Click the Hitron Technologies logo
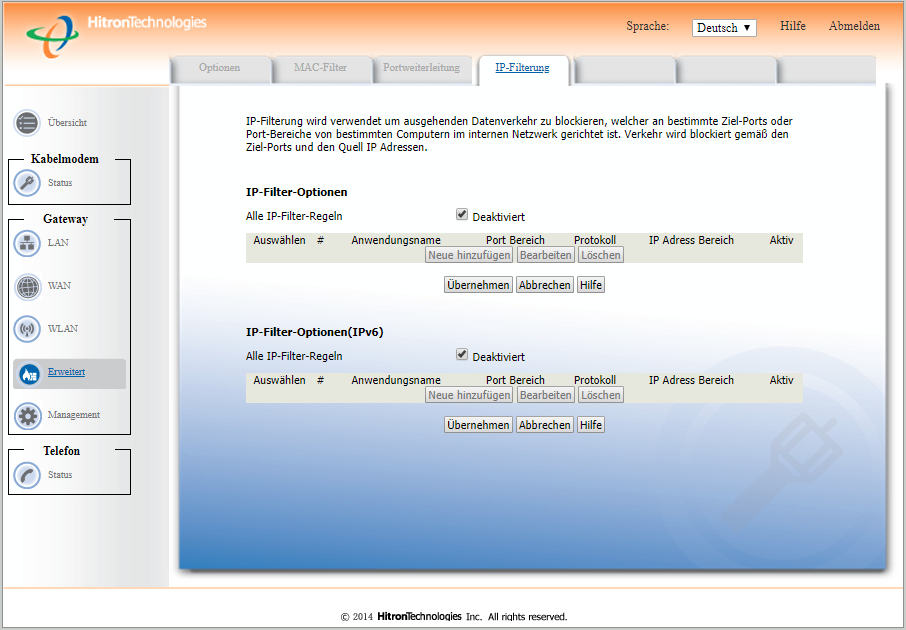 (x=116, y=36)
